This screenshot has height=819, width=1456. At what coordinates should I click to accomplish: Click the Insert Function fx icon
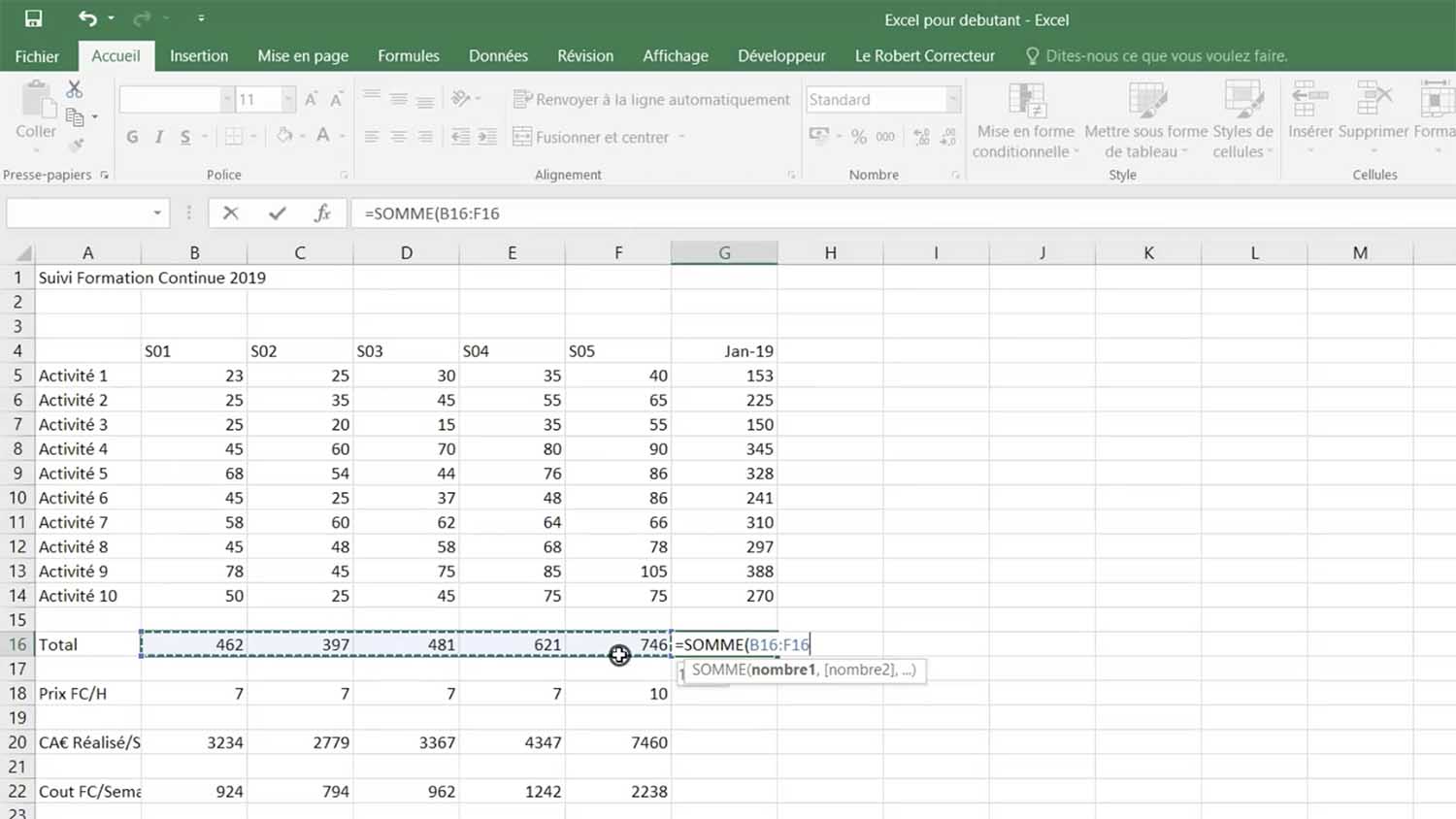click(x=323, y=213)
